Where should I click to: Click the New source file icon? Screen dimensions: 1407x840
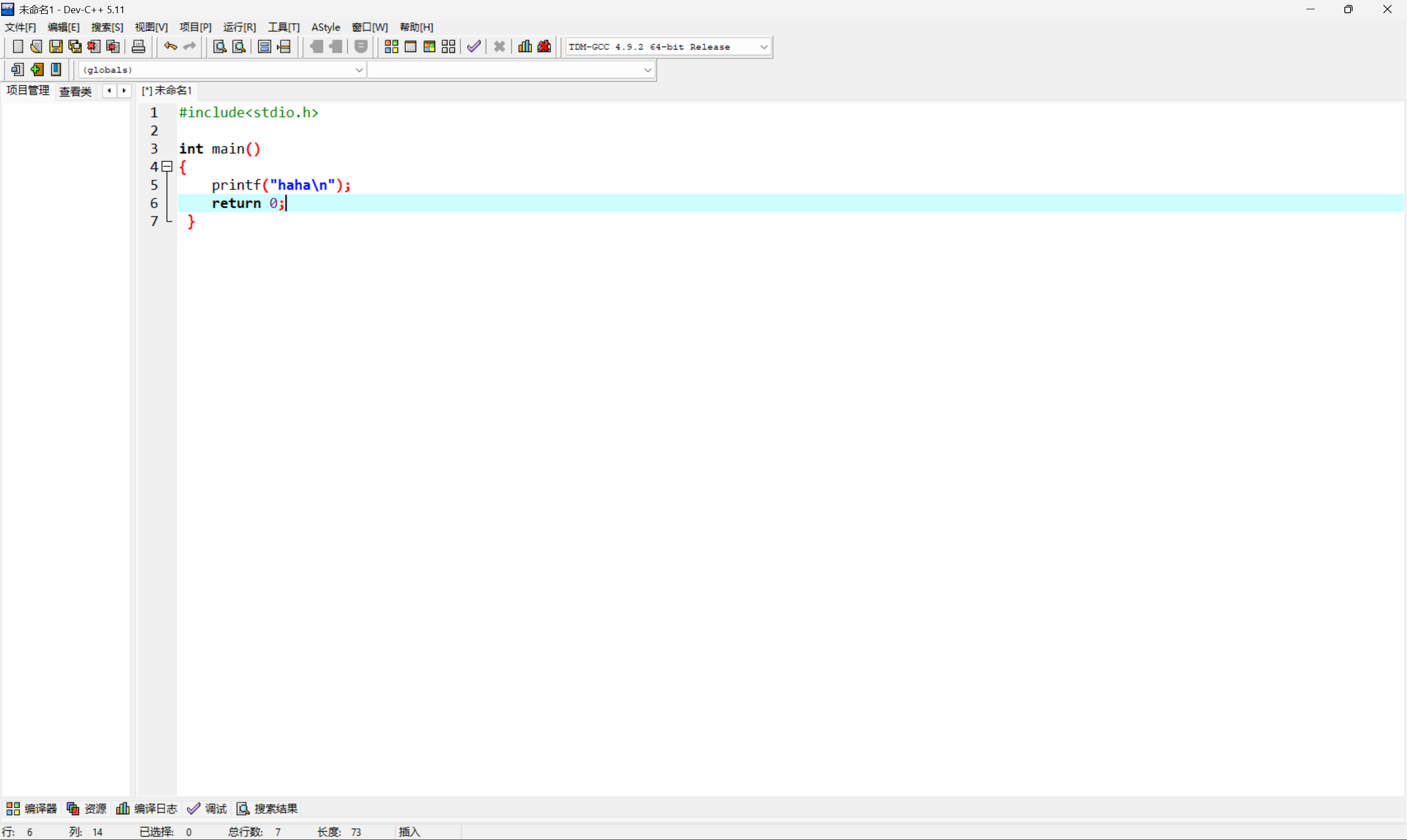pyautogui.click(x=18, y=46)
